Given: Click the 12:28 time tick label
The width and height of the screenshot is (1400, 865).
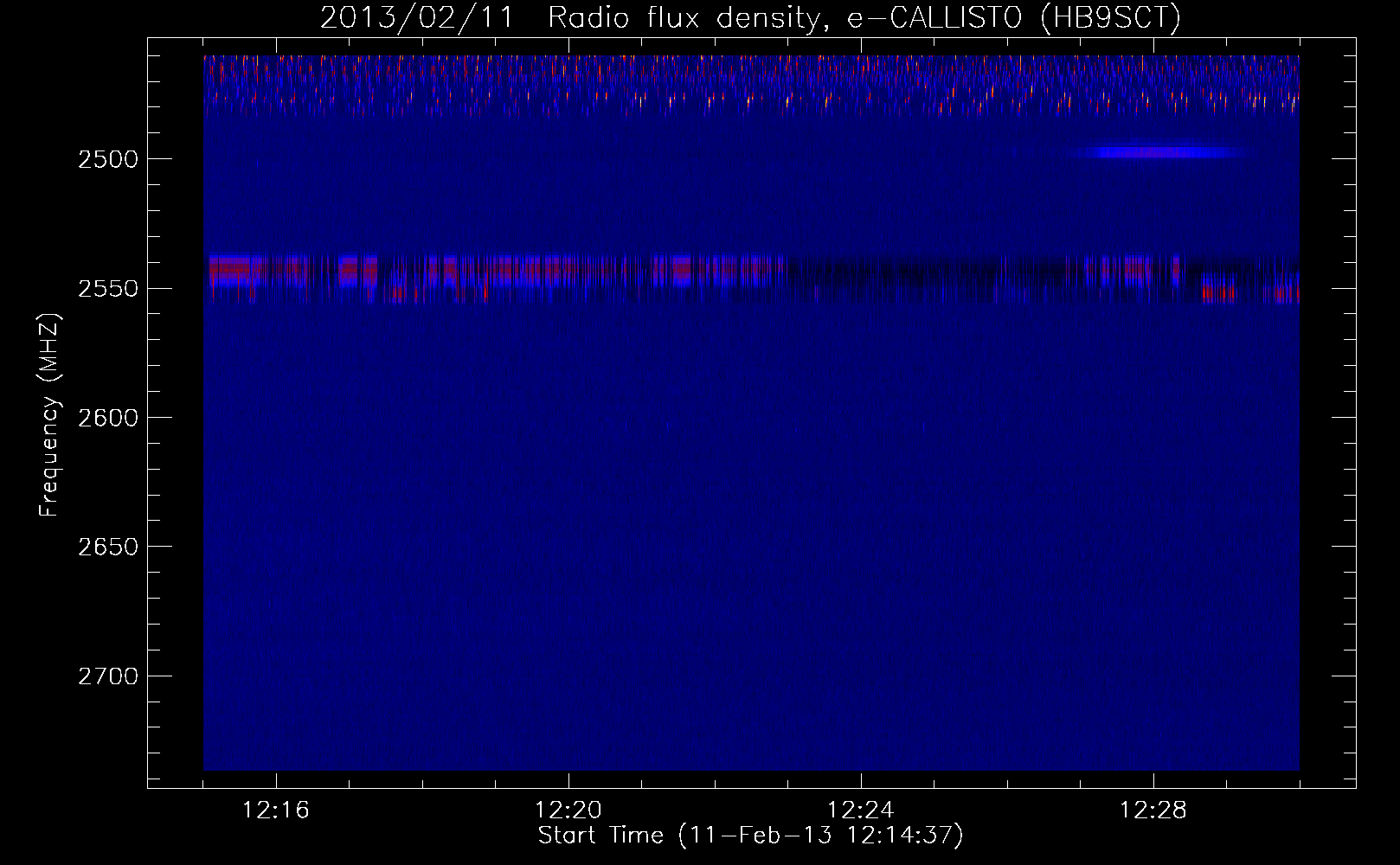Looking at the screenshot, I should [x=1153, y=811].
